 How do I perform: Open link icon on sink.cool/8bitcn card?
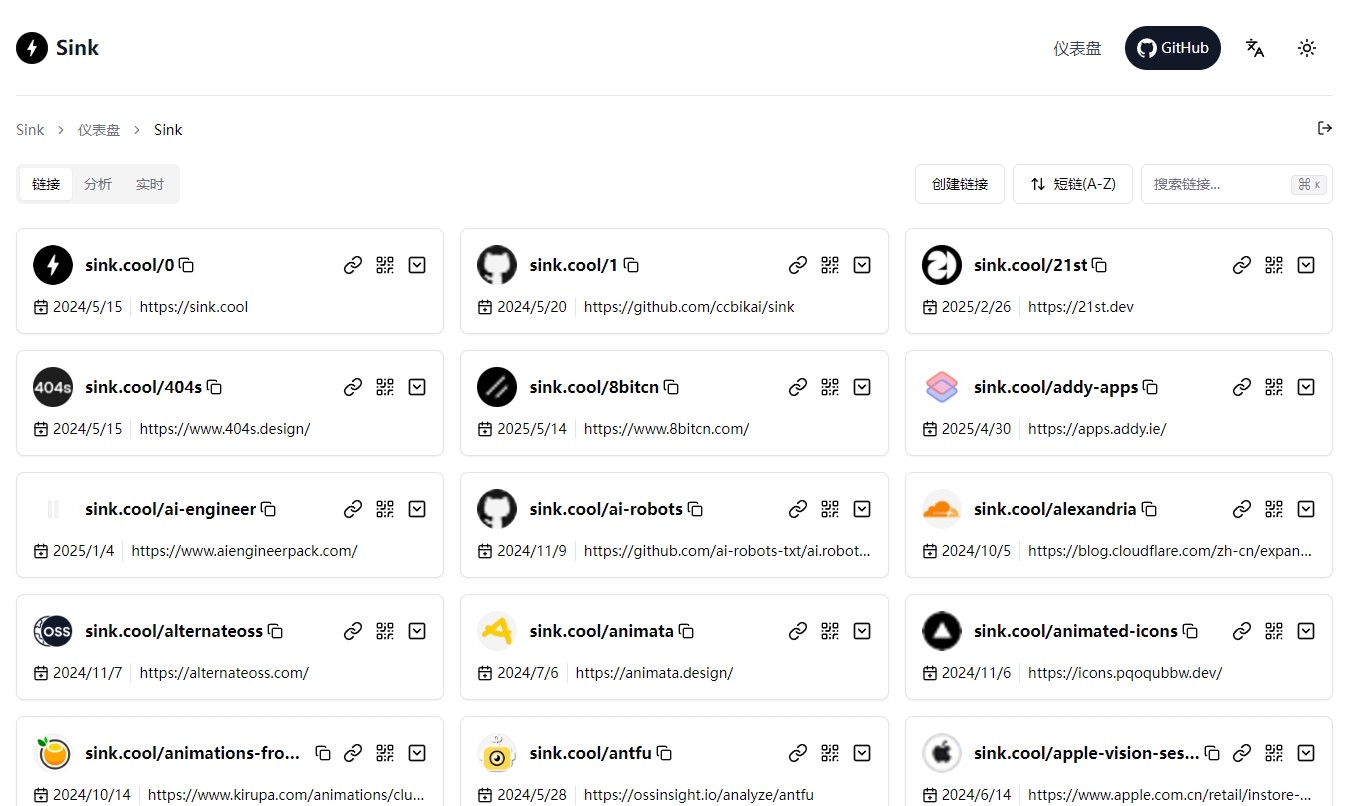pyautogui.click(x=798, y=387)
